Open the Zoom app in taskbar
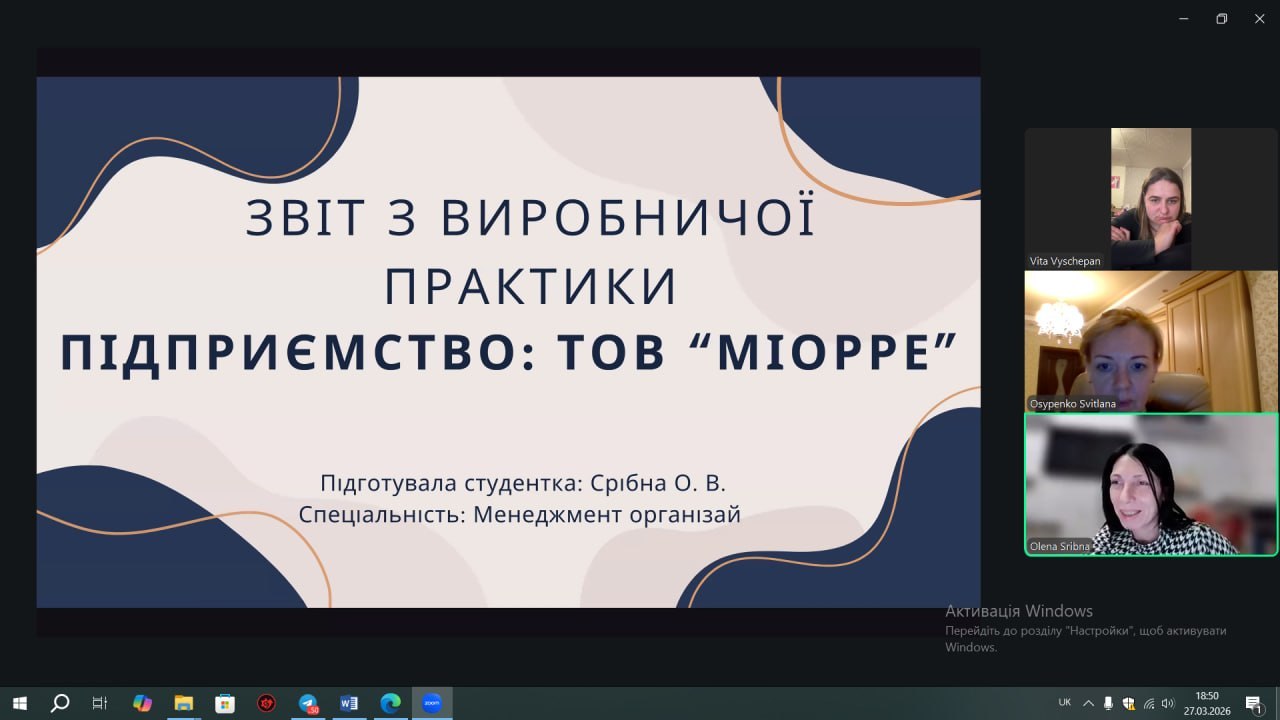 (x=432, y=703)
